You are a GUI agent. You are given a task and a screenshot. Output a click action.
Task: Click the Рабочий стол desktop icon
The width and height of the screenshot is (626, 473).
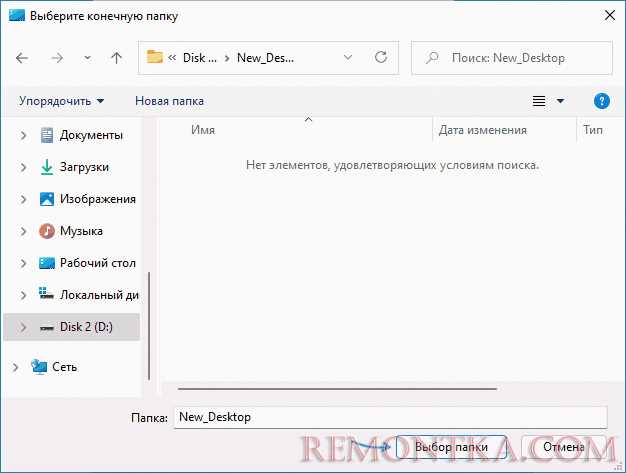click(x=47, y=263)
